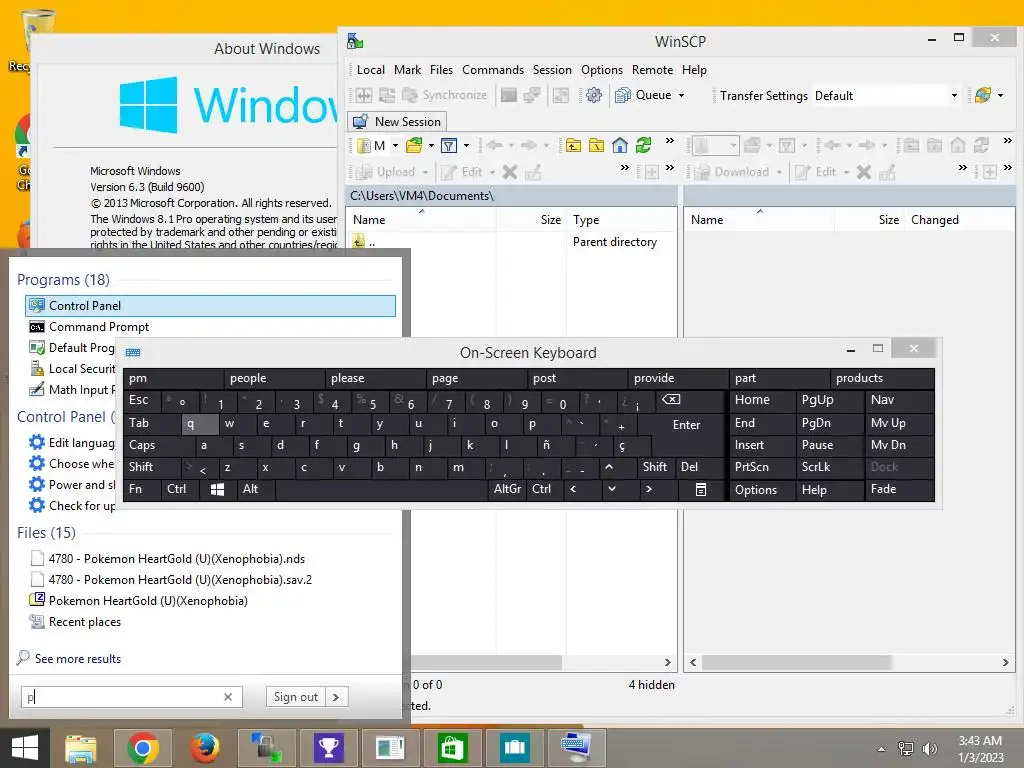1024x768 pixels.
Task: Expand the globe presets icon dropdown arrow
Action: 1000,95
